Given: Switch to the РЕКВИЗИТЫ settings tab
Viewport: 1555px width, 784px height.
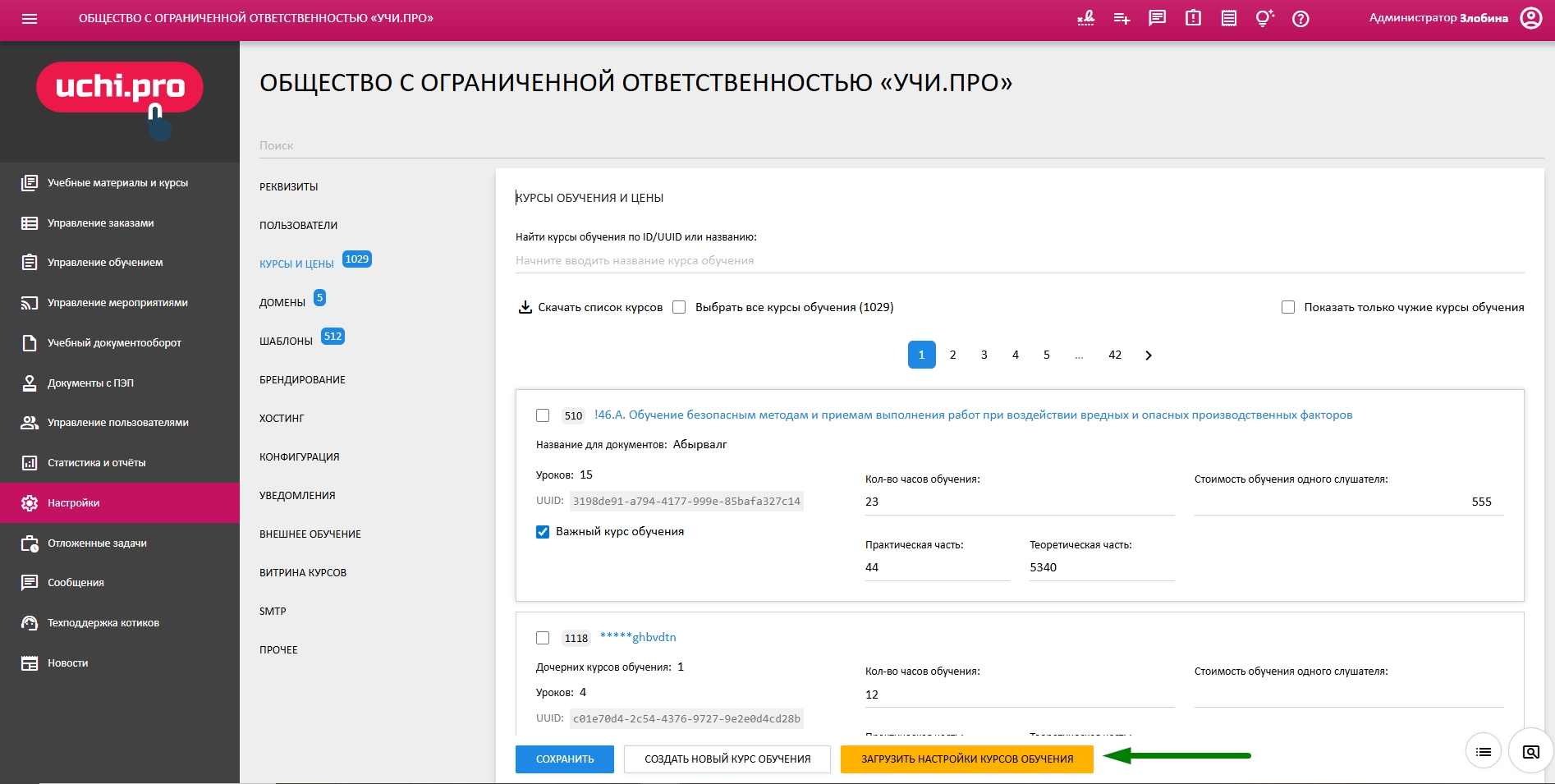Looking at the screenshot, I should pos(289,187).
